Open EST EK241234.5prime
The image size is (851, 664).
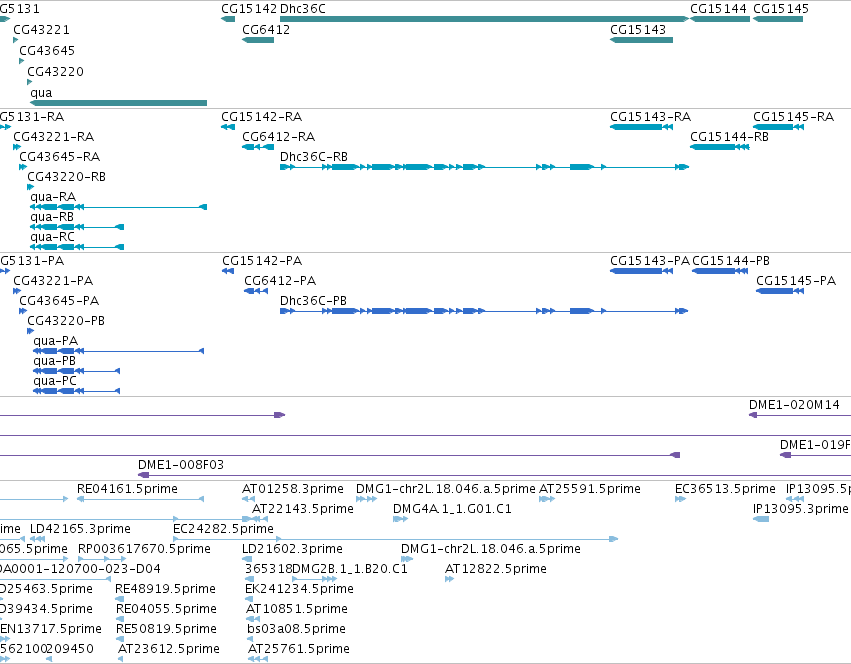[300, 590]
